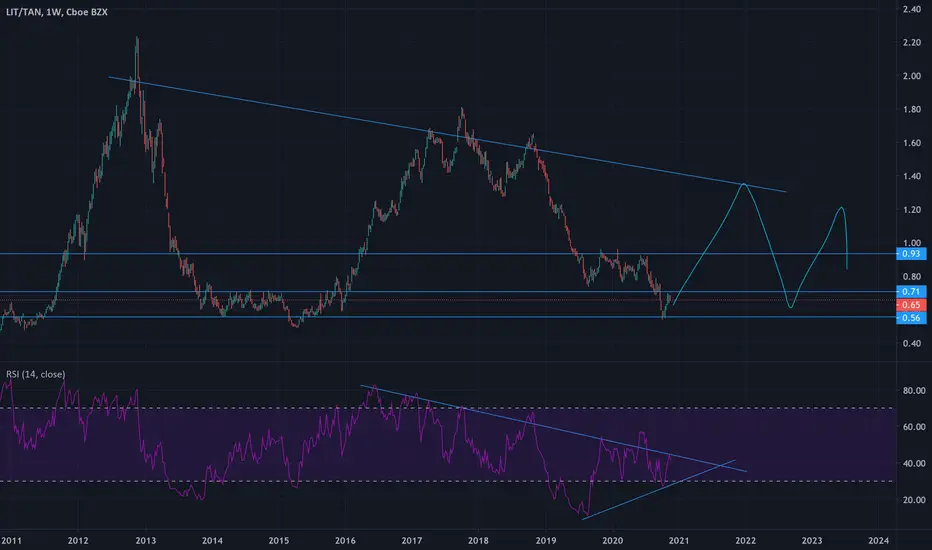Click the 2022 label on time axis
The height and width of the screenshot is (550, 932).
pos(745,540)
